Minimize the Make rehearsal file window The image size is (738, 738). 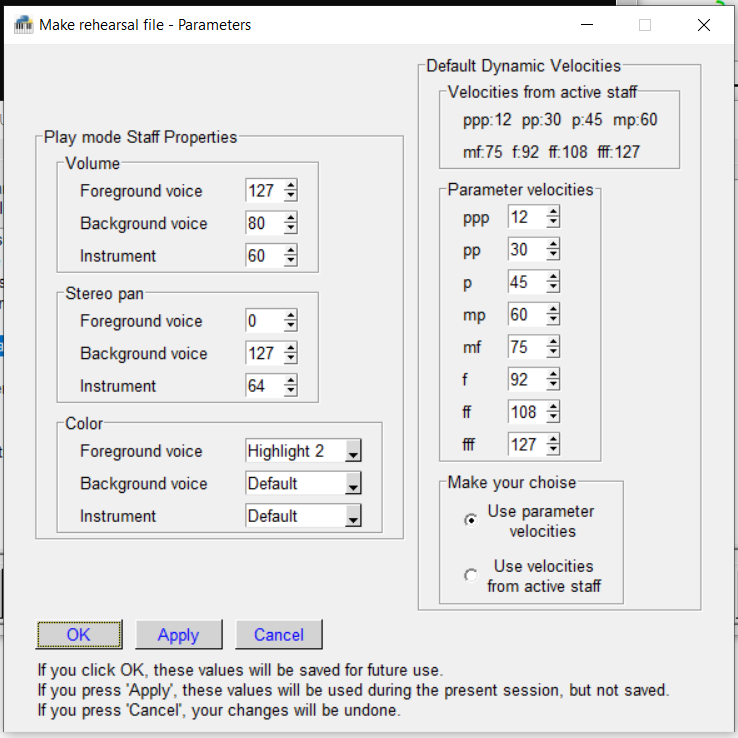587,24
